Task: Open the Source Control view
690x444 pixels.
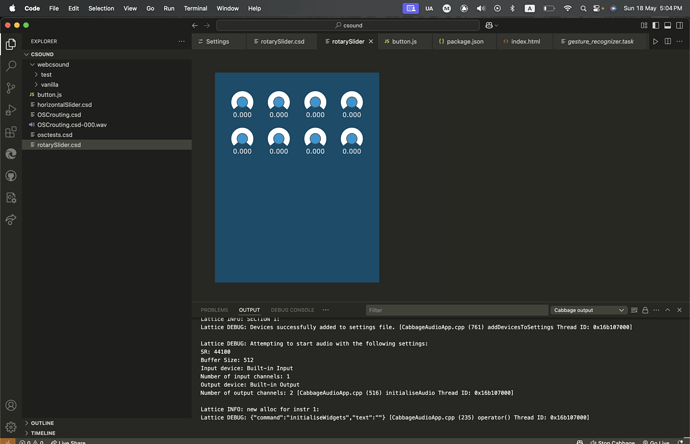Action: tap(11, 88)
